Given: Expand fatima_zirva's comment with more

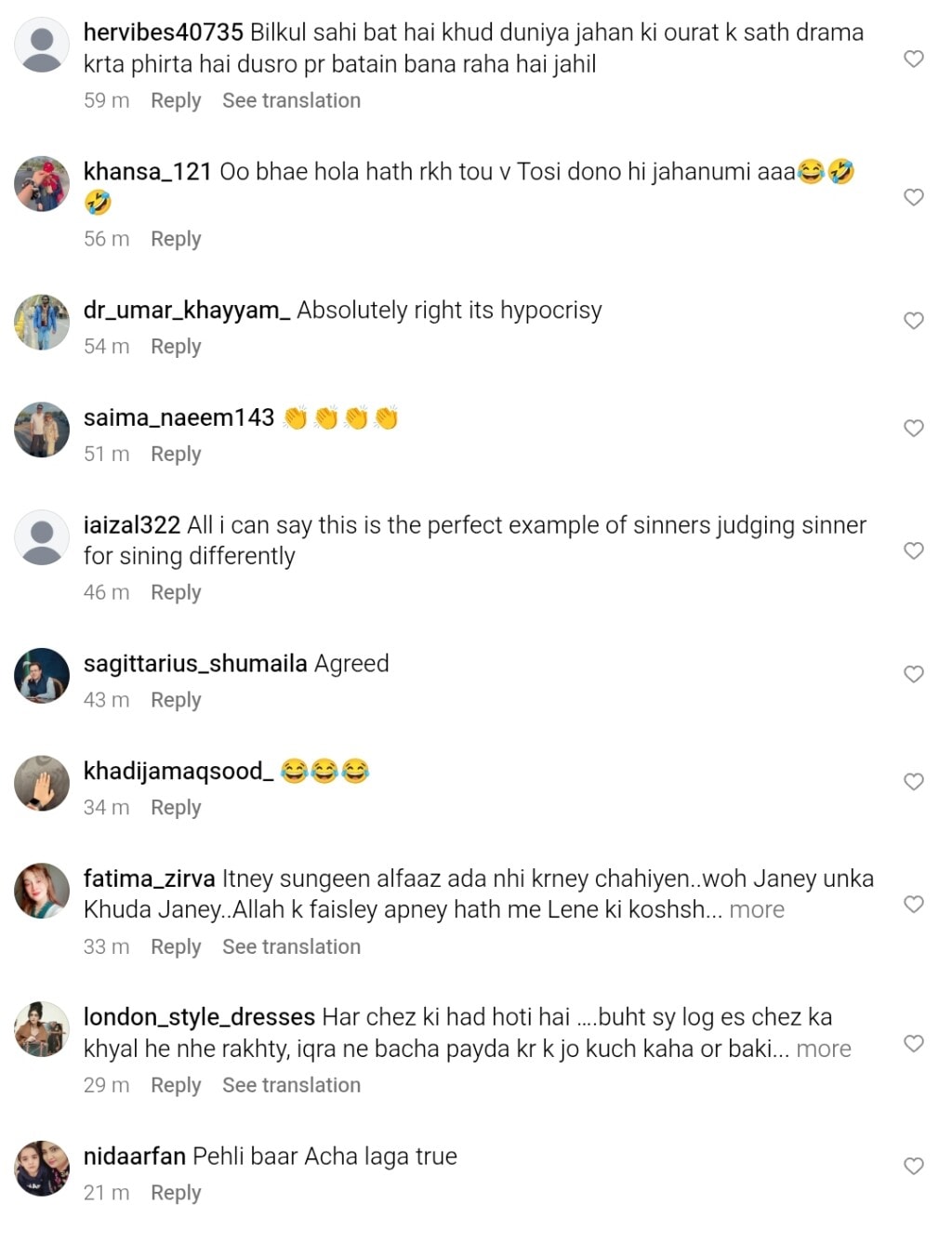Looking at the screenshot, I should pyautogui.click(x=757, y=910).
